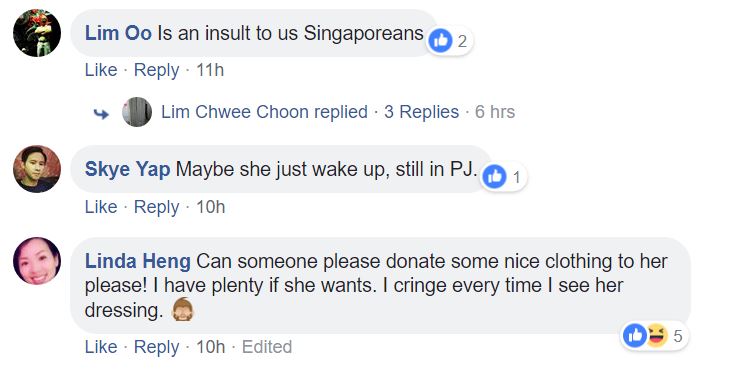
Task: Click the monkey emoji in Linda Heng's comment
Action: pos(183,311)
